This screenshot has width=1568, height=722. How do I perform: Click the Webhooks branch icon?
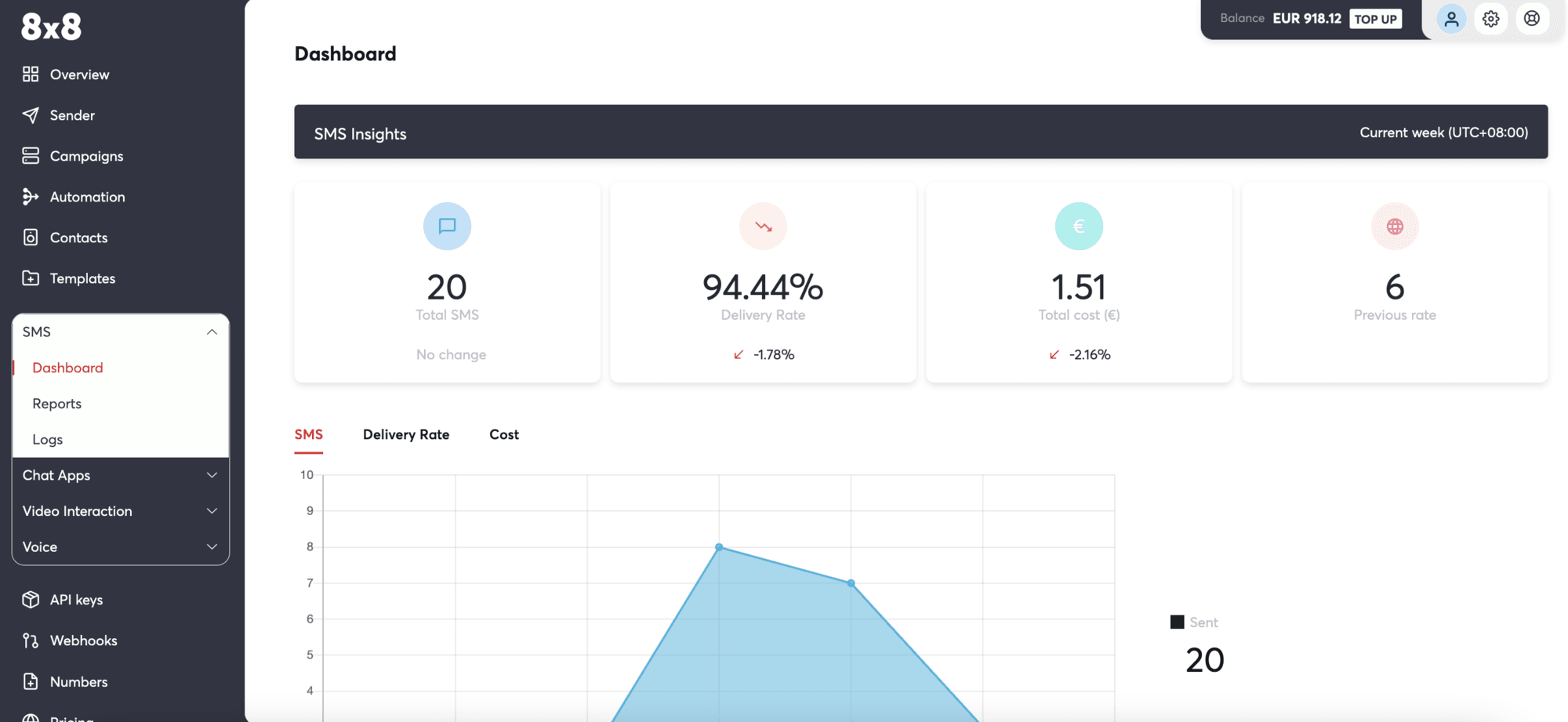[x=31, y=640]
